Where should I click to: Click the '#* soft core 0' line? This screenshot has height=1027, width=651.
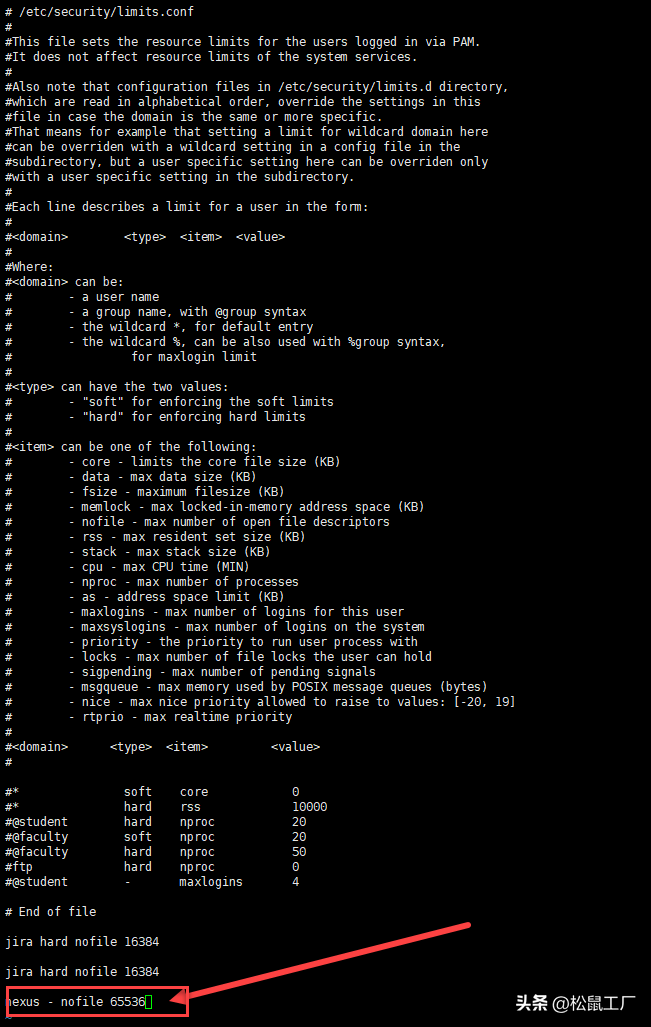coord(152,791)
